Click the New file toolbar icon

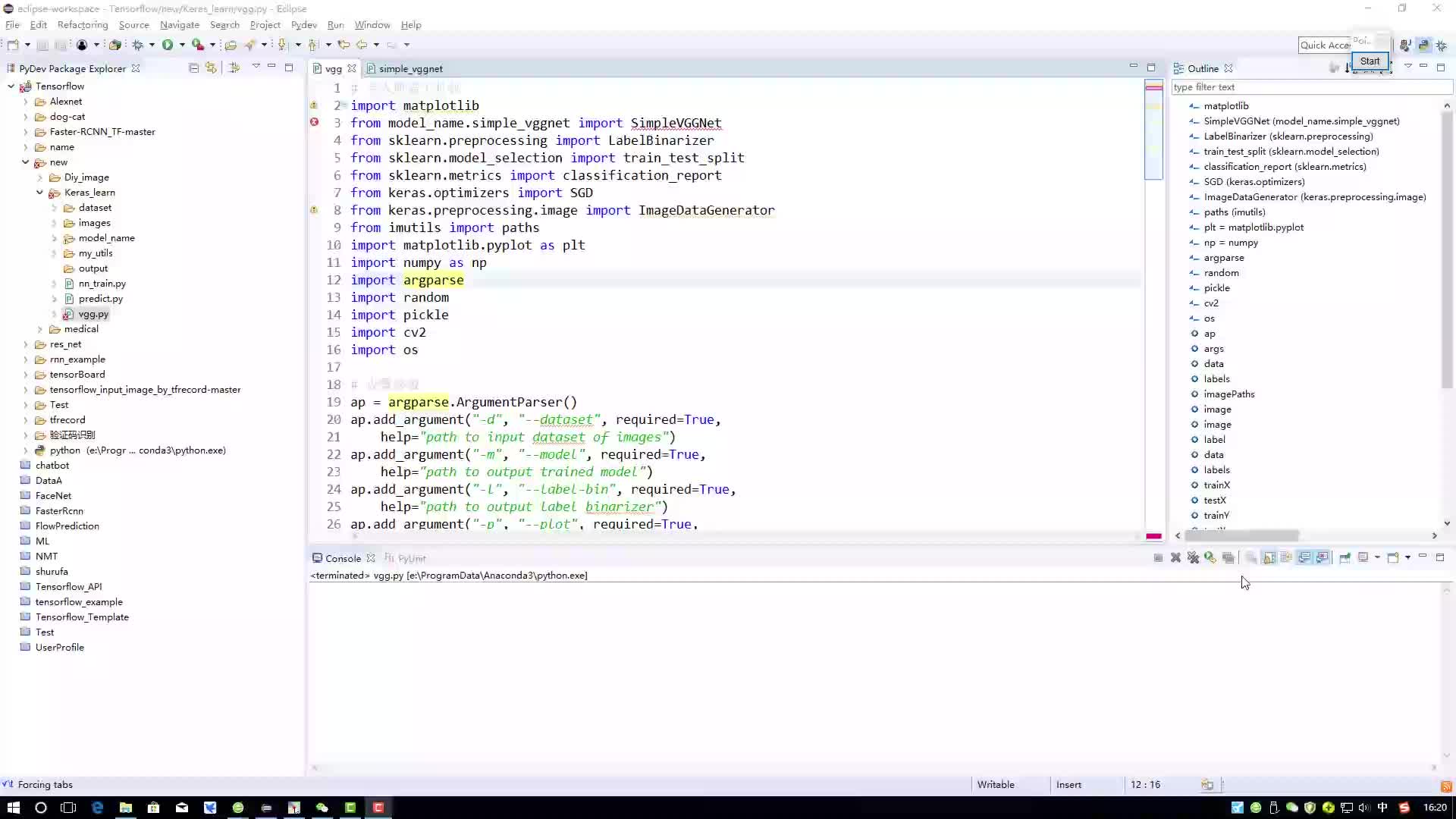click(x=13, y=45)
